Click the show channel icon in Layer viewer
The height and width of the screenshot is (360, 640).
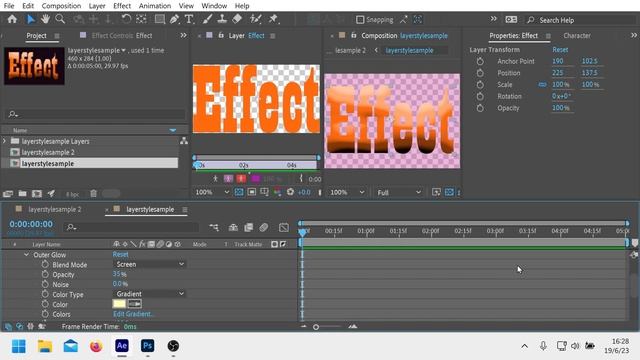point(277,192)
